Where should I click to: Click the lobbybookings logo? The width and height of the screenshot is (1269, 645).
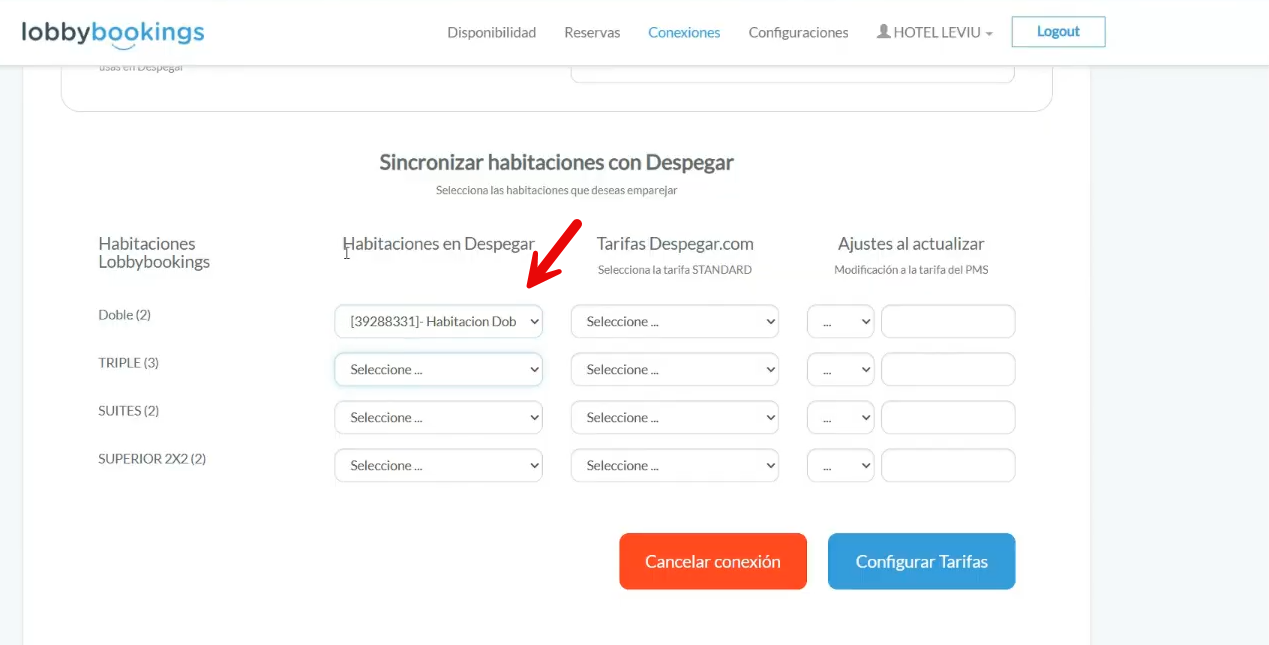[x=113, y=33]
